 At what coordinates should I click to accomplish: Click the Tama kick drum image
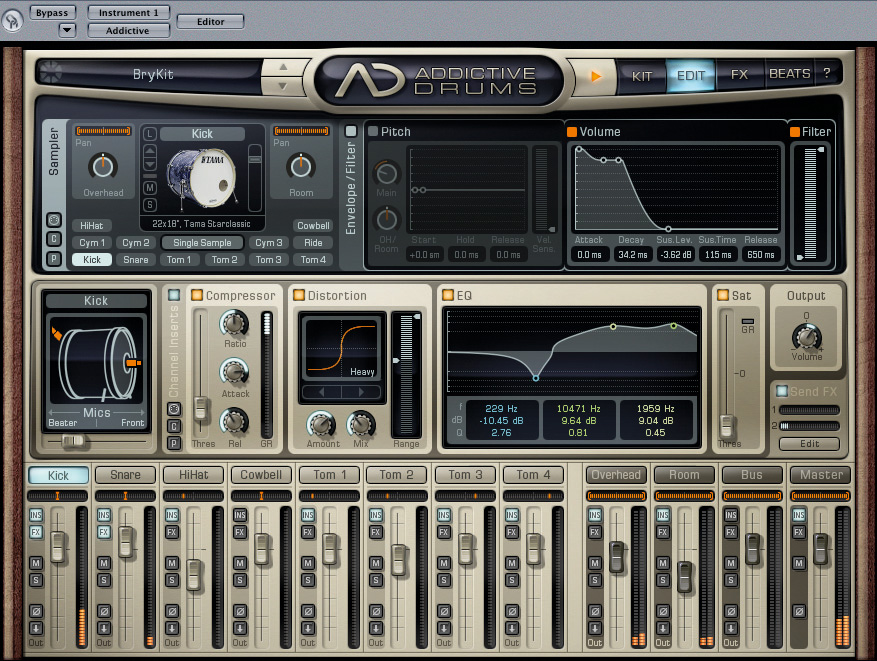[202, 177]
